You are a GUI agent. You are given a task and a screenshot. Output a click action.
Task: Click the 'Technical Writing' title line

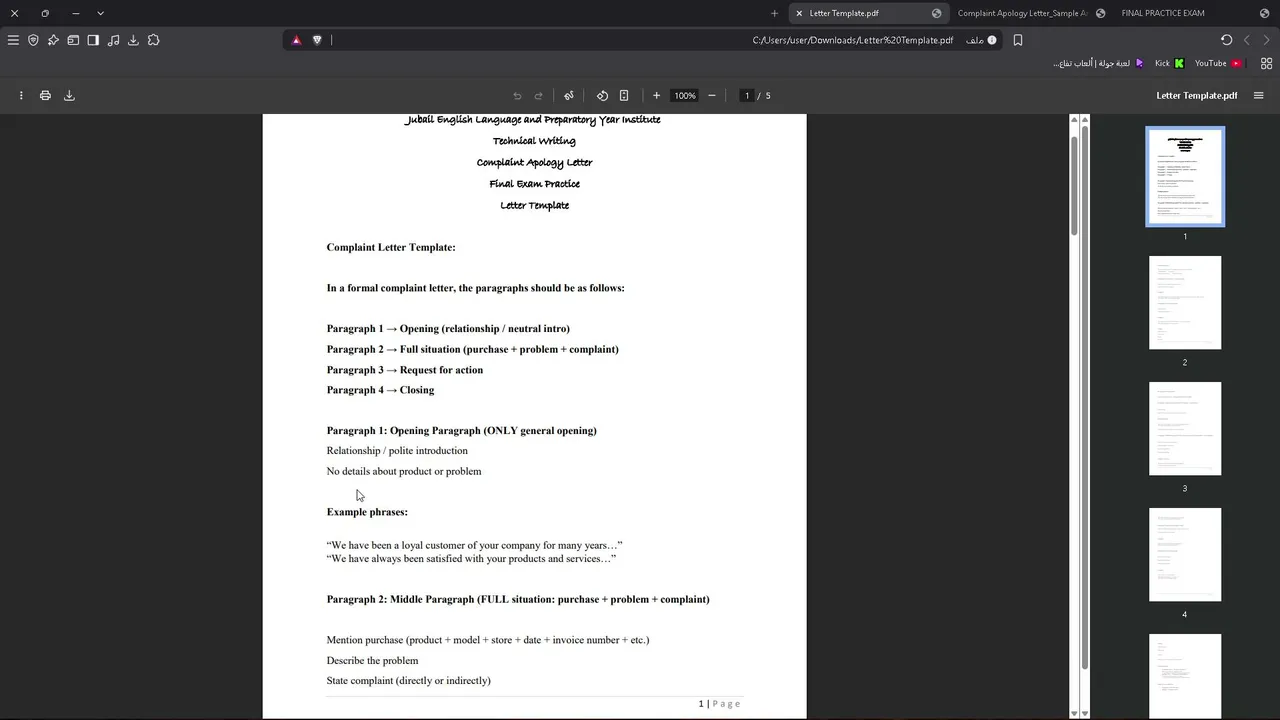point(534,141)
